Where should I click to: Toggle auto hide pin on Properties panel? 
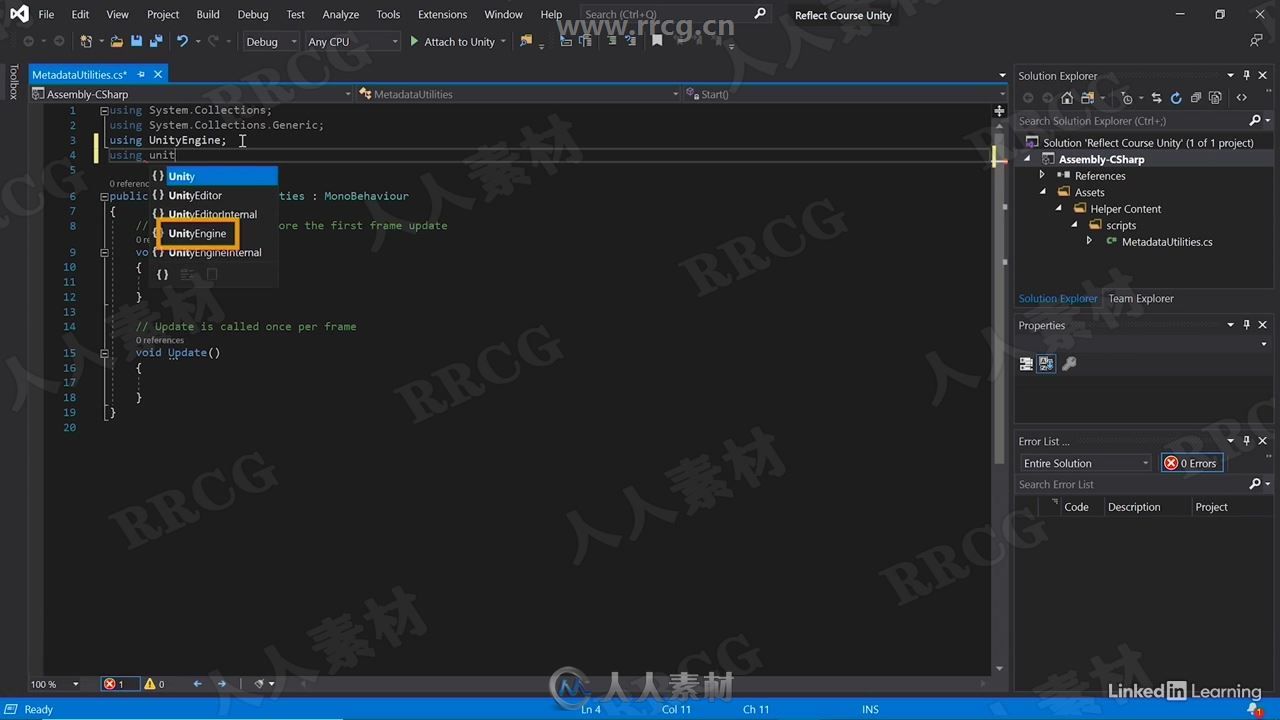(x=1246, y=325)
